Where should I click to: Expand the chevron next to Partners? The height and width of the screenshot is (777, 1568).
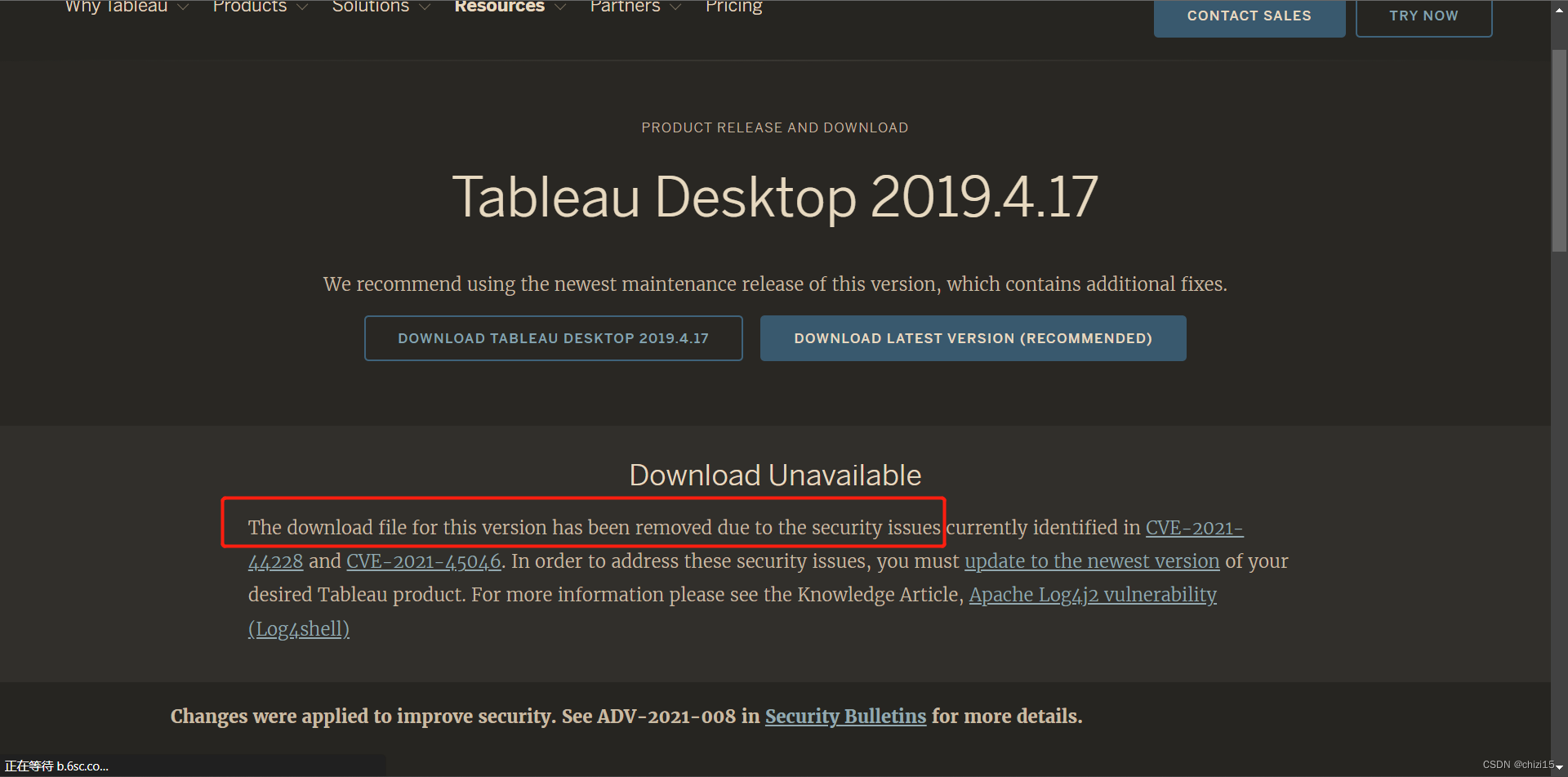tap(675, 7)
